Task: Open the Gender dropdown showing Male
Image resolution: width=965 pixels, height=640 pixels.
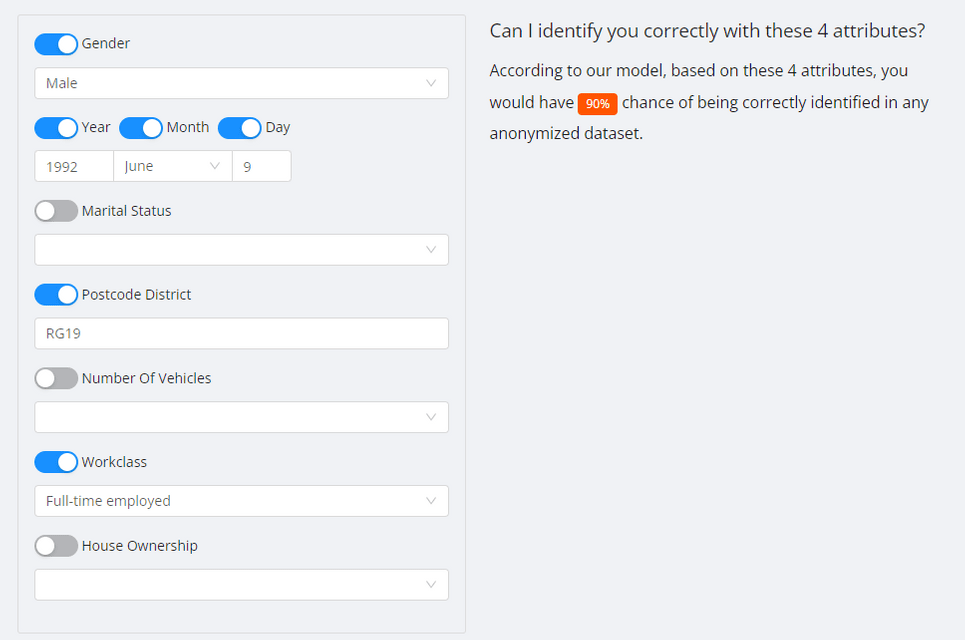Action: click(x=241, y=83)
